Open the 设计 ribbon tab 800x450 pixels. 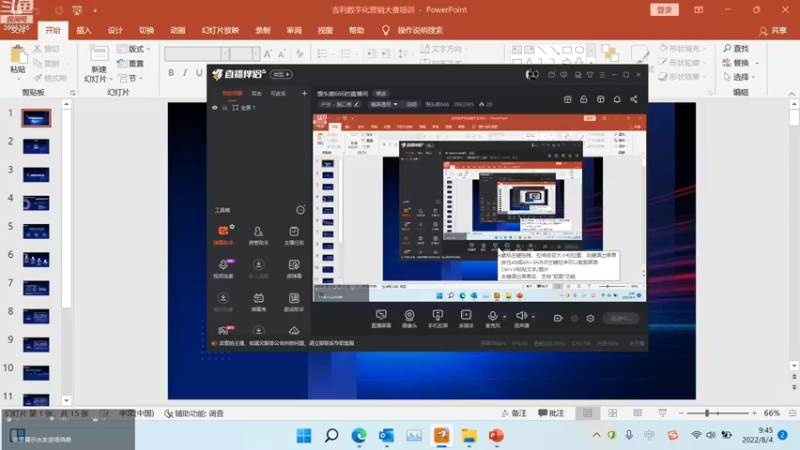click(x=115, y=31)
